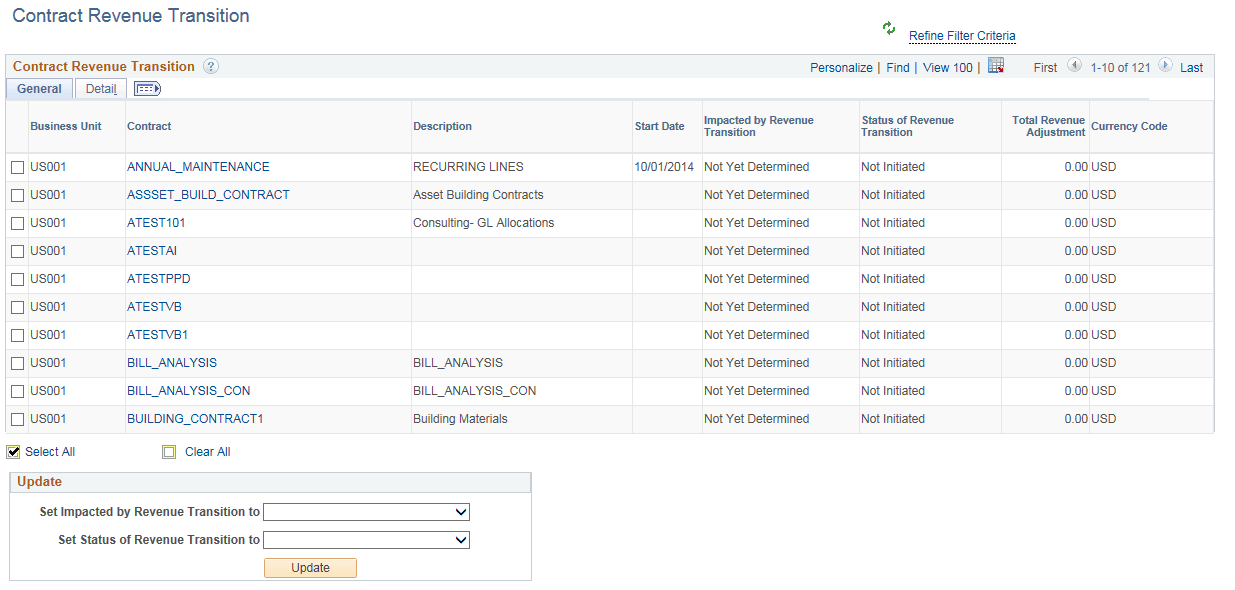Show all columns using icon beside Detail tab
This screenshot has height=590, width=1235.
[147, 89]
